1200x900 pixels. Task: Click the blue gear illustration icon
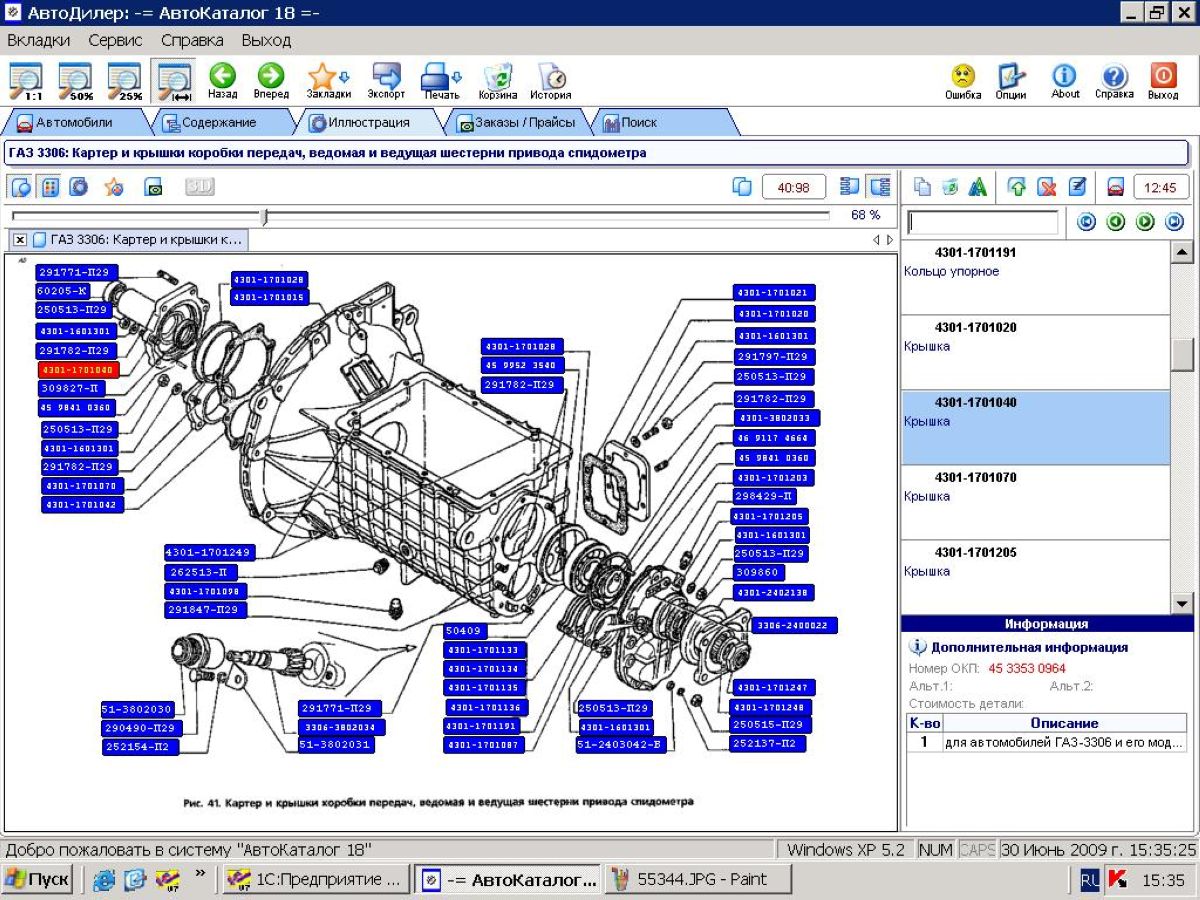(x=79, y=186)
